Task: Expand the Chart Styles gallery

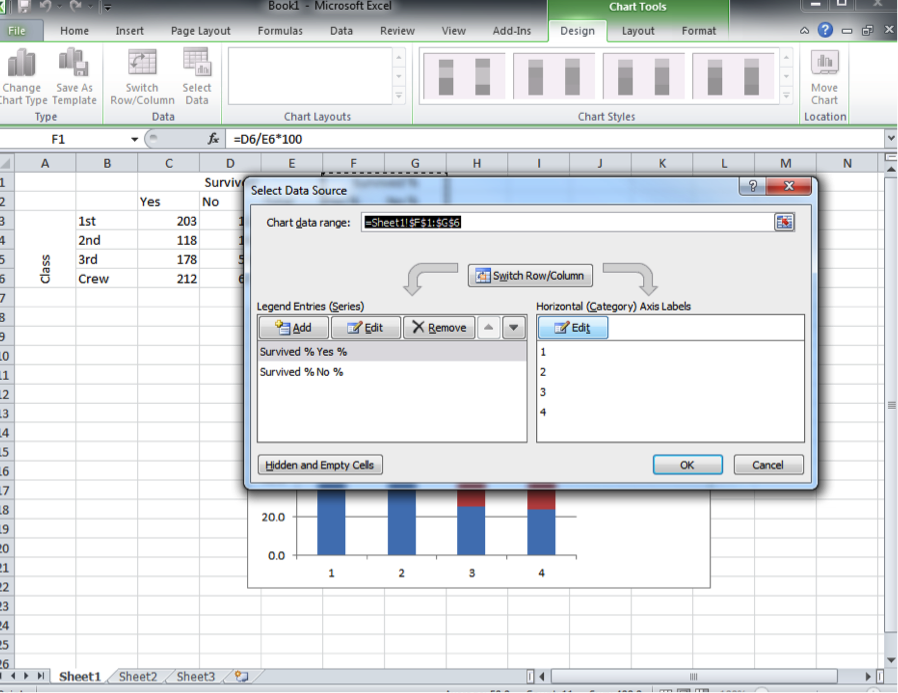Action: 789,96
